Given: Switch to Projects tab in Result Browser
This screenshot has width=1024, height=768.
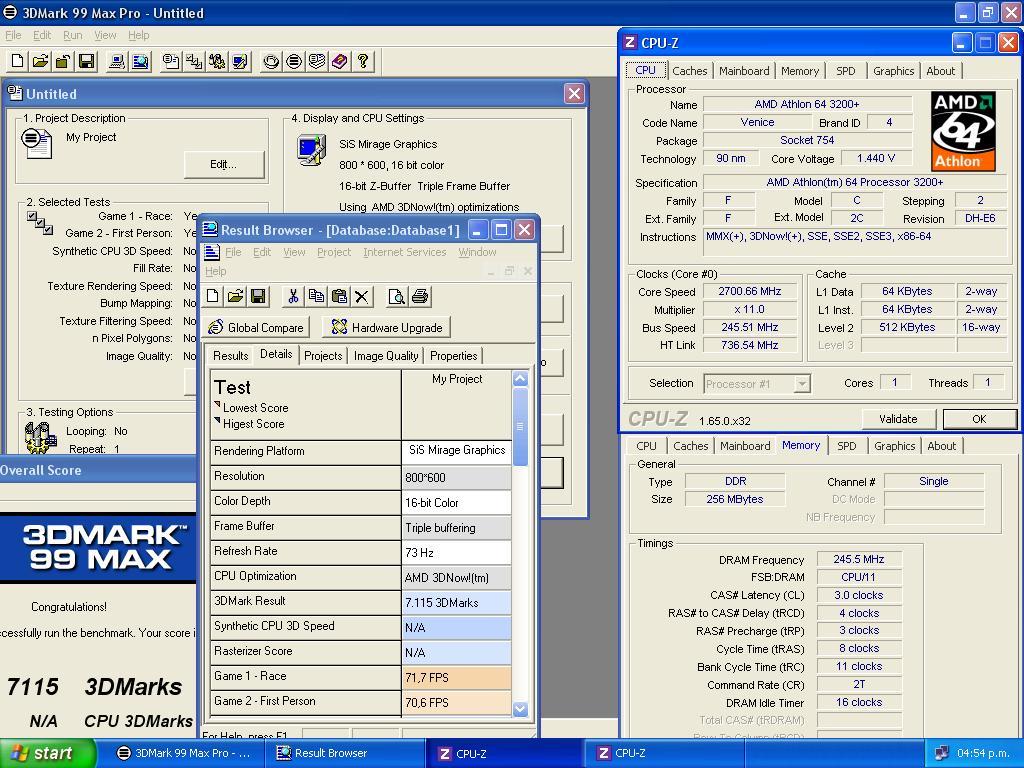Looking at the screenshot, I should 323,356.
